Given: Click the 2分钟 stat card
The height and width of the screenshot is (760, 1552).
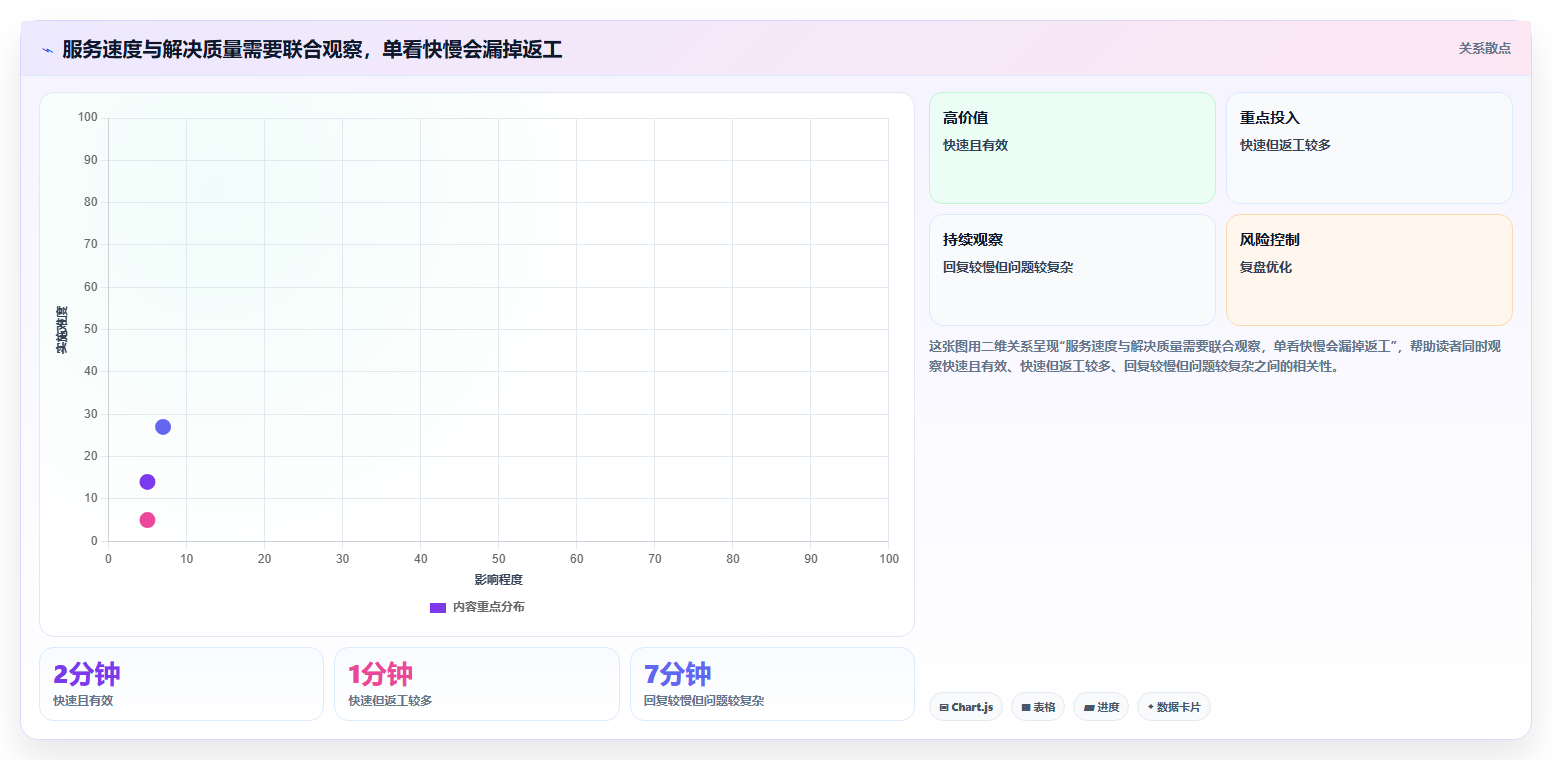Looking at the screenshot, I should click(181, 684).
